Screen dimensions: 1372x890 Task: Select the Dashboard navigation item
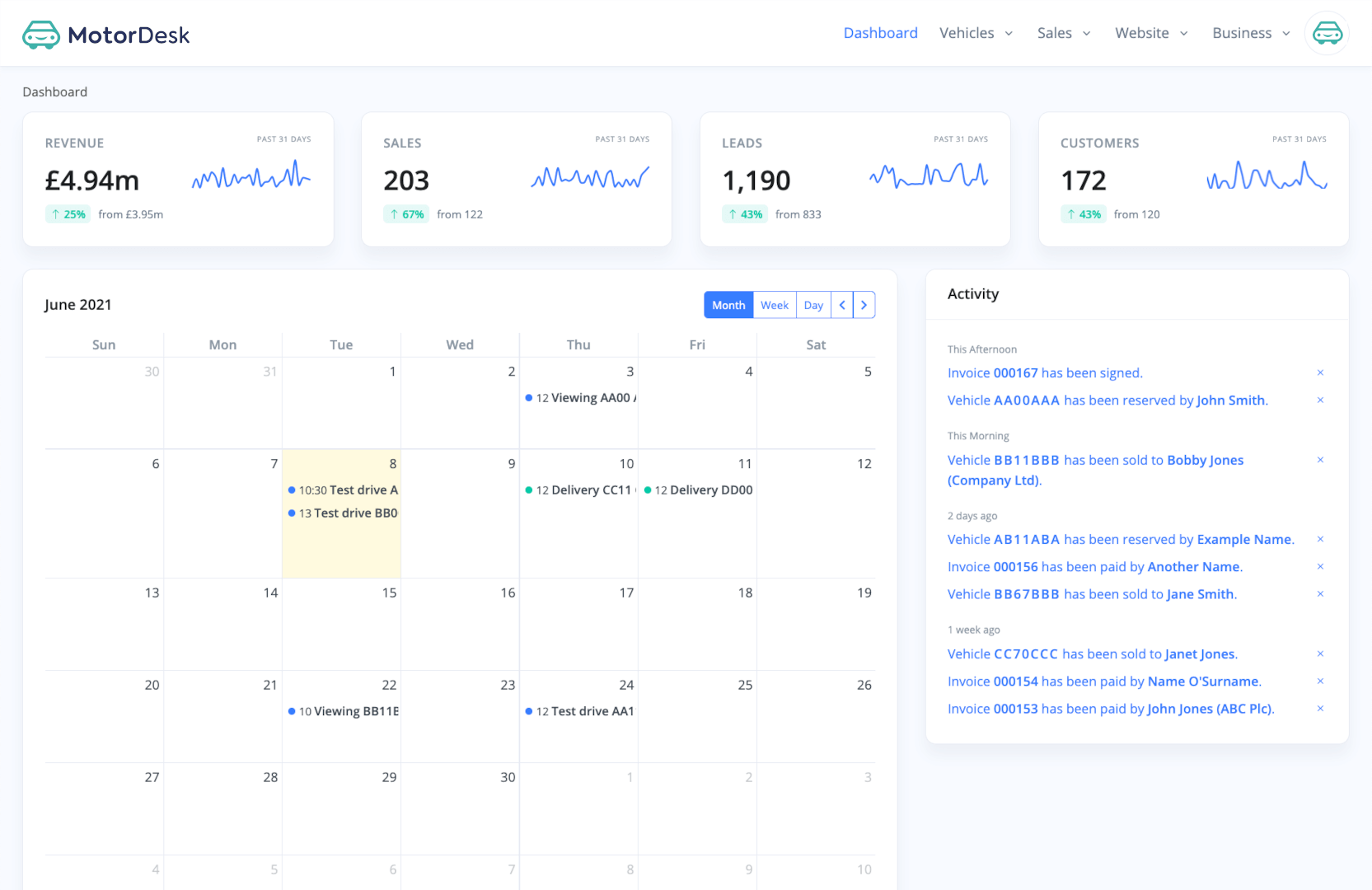tap(880, 33)
